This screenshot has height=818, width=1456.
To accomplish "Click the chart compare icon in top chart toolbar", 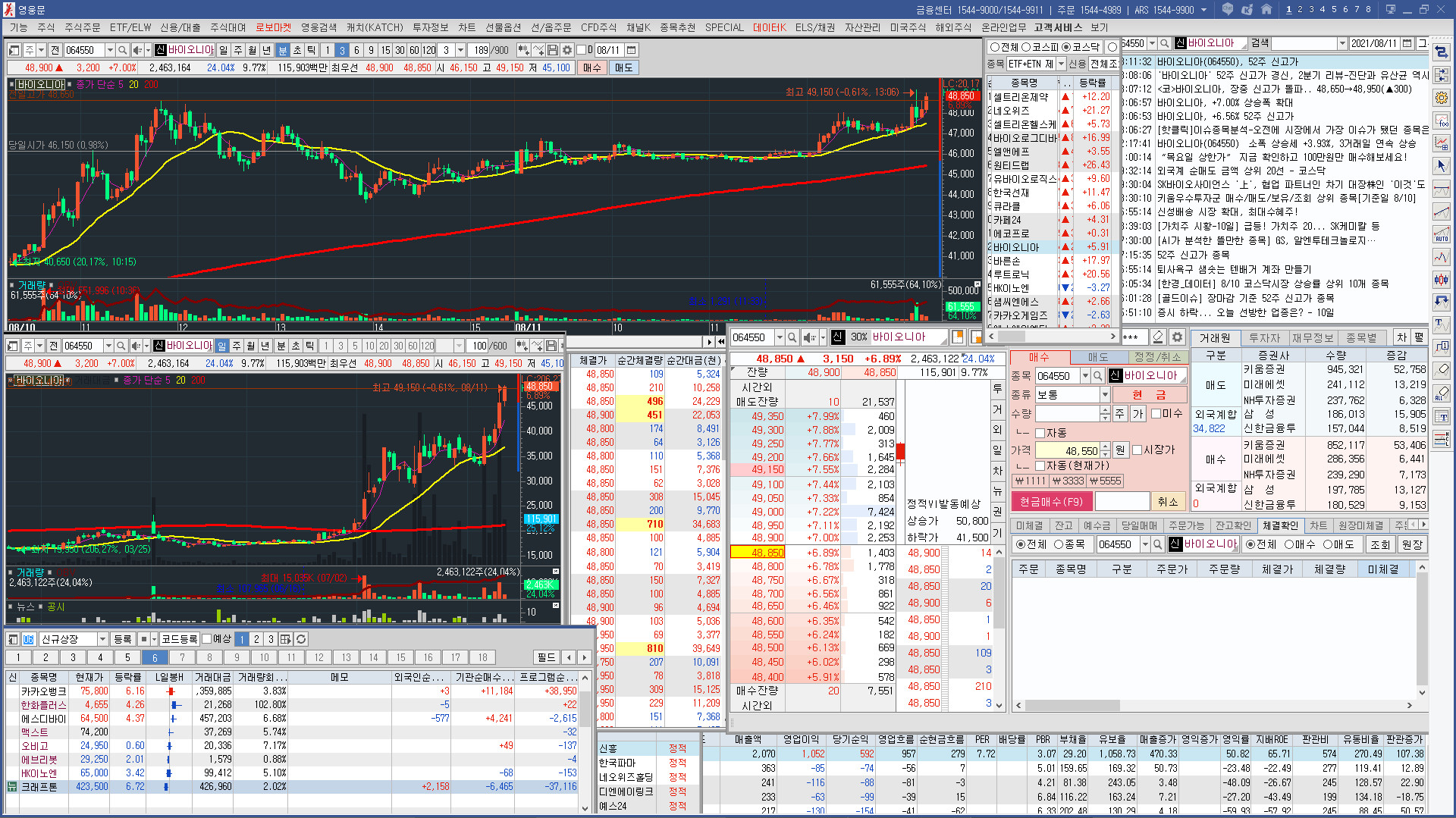I will 524,50.
